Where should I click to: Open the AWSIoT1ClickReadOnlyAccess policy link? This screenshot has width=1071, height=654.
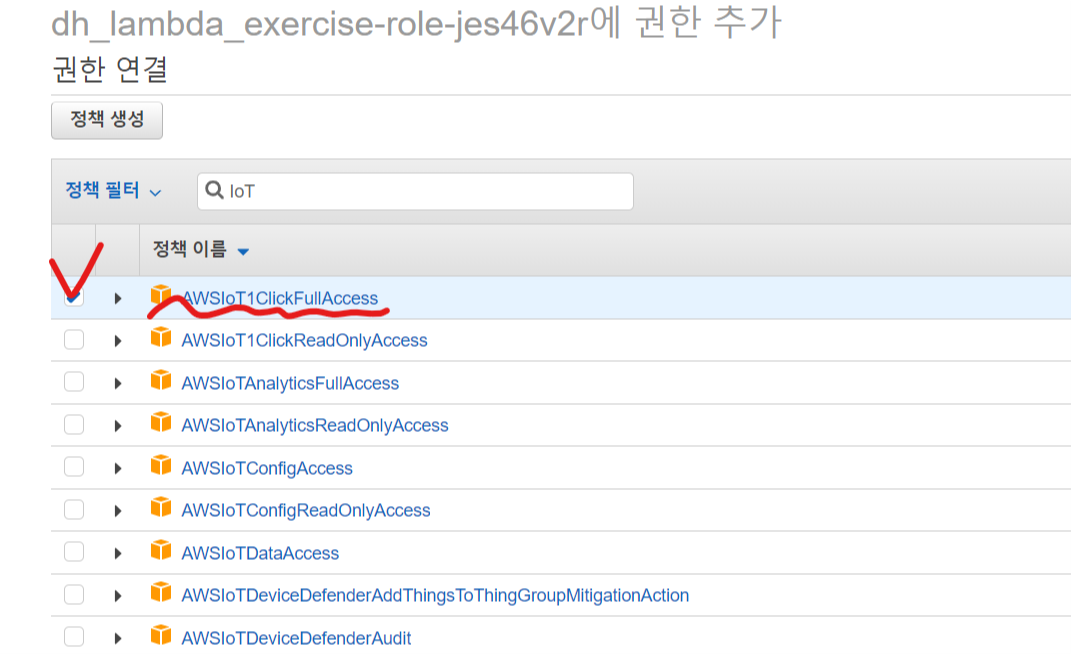pos(304,340)
